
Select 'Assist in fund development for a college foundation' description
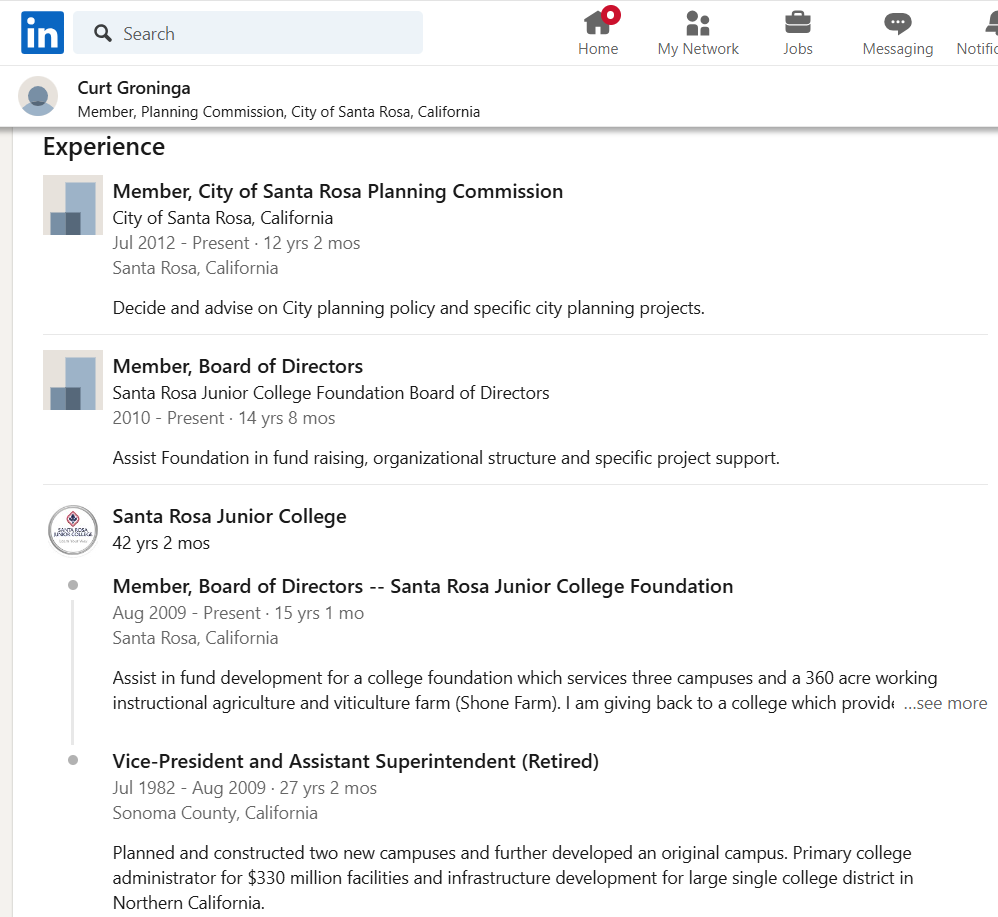[525, 690]
